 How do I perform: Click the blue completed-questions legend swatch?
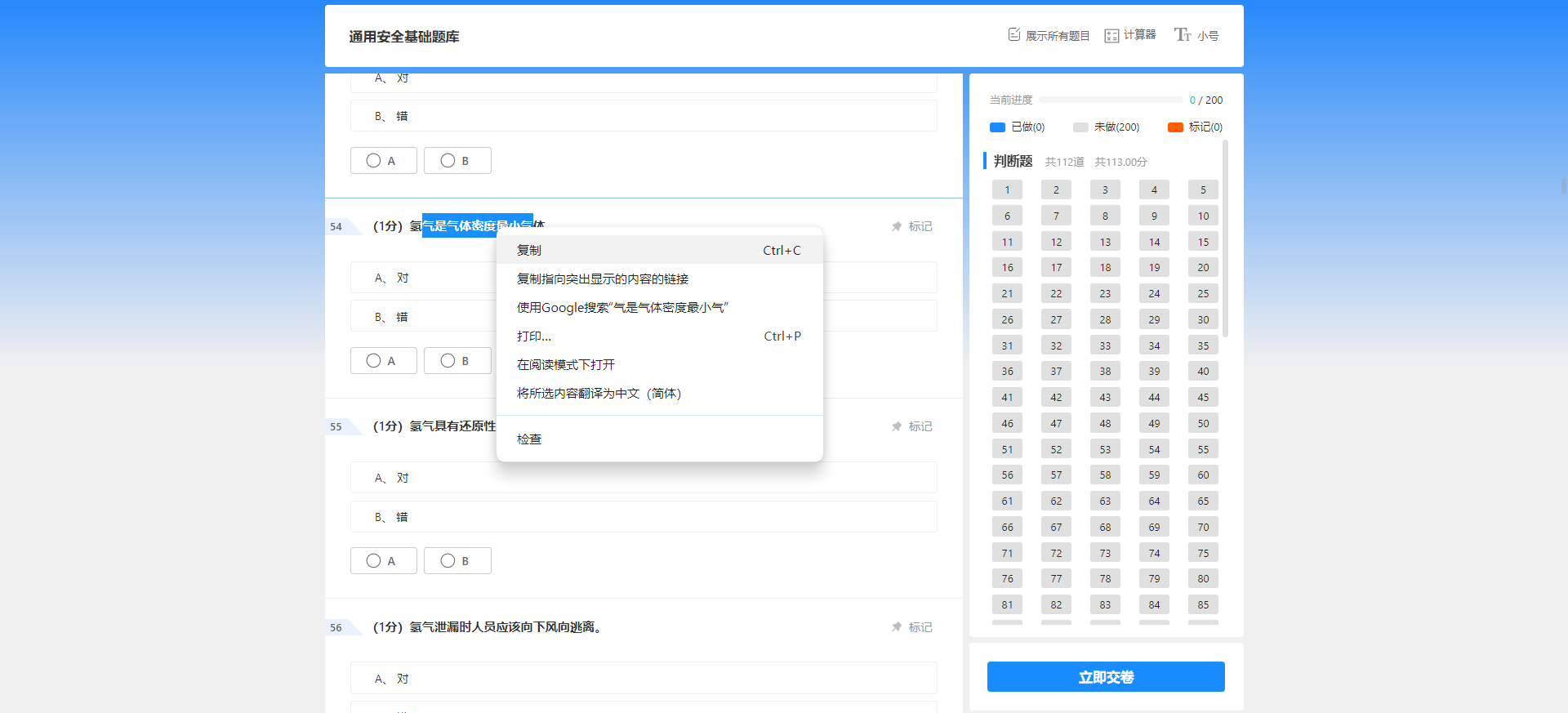click(997, 127)
